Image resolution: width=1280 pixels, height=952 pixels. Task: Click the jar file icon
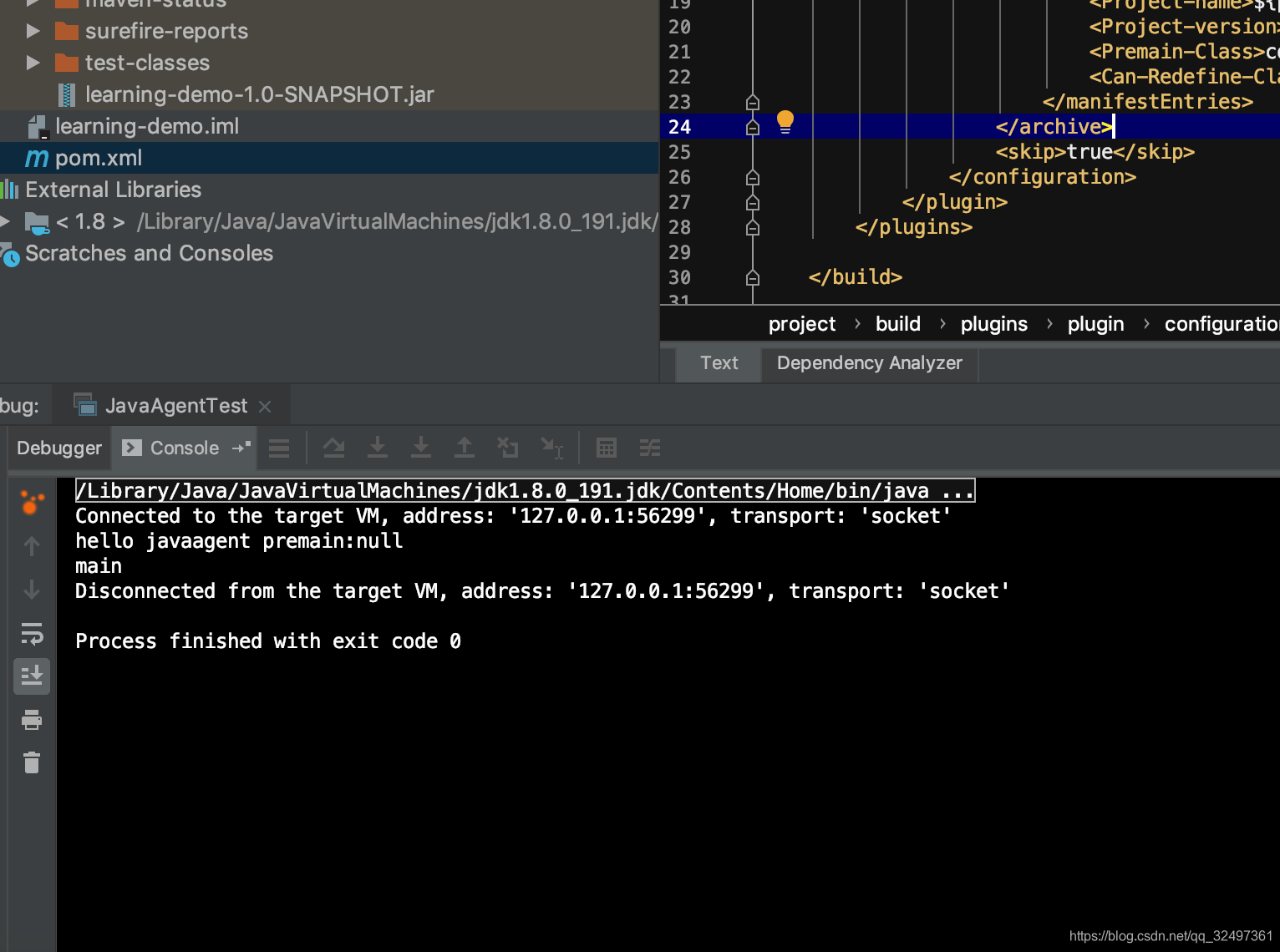(67, 94)
